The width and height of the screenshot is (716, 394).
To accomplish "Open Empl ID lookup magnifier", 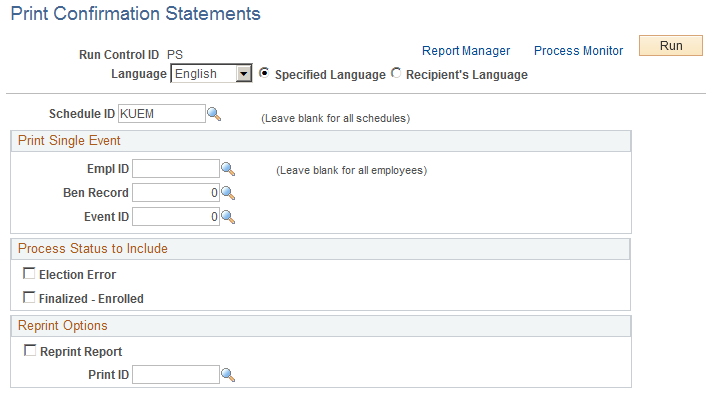I will point(228,169).
